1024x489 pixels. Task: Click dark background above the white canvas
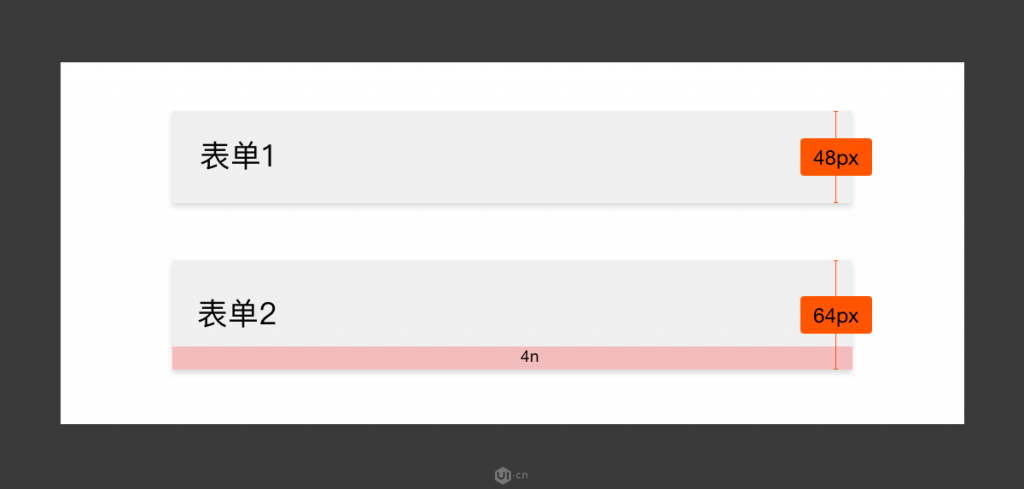coord(512,31)
